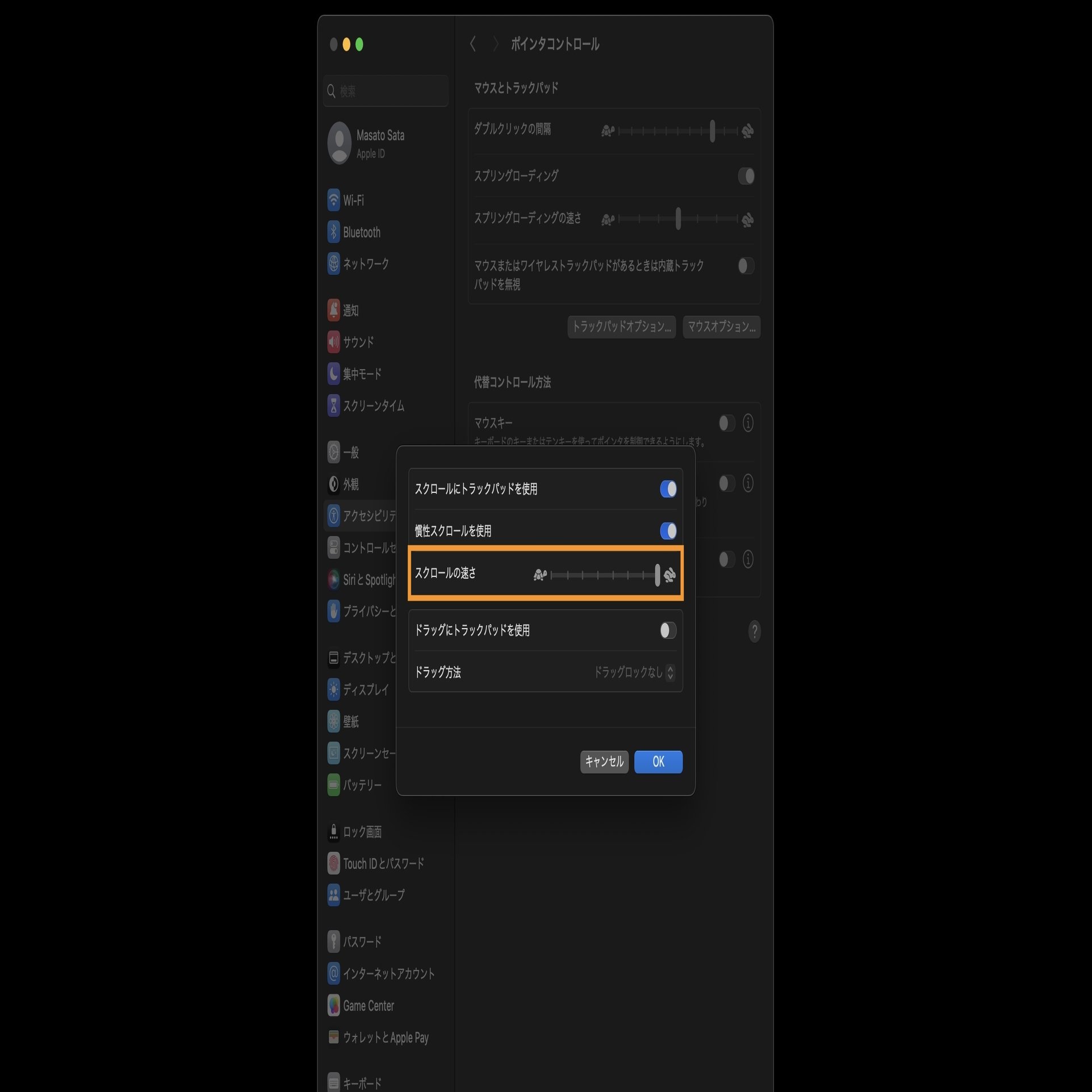
Task: Open Touch IDとパスワード fingerprint icon
Action: point(333,863)
